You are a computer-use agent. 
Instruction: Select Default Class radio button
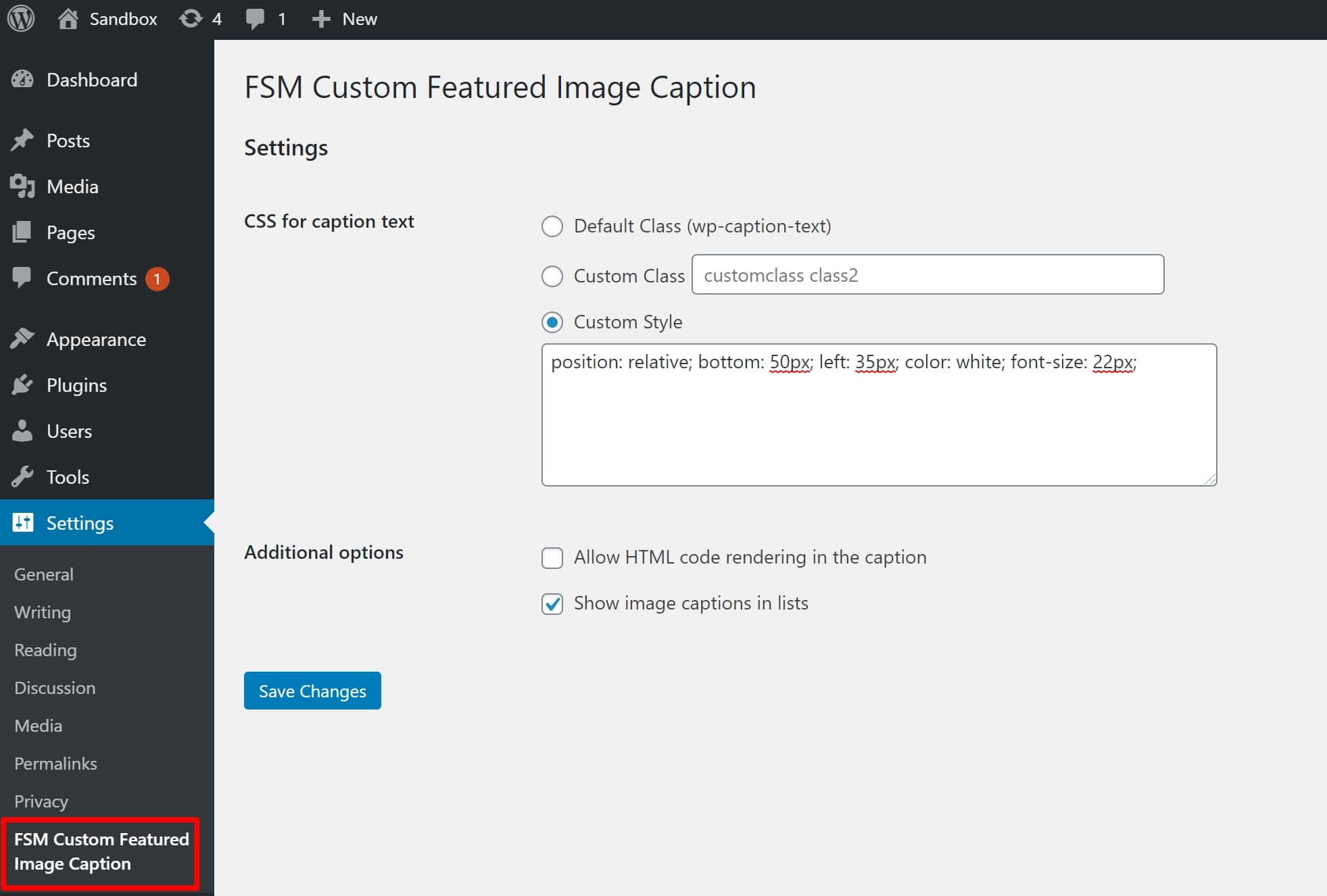click(554, 226)
